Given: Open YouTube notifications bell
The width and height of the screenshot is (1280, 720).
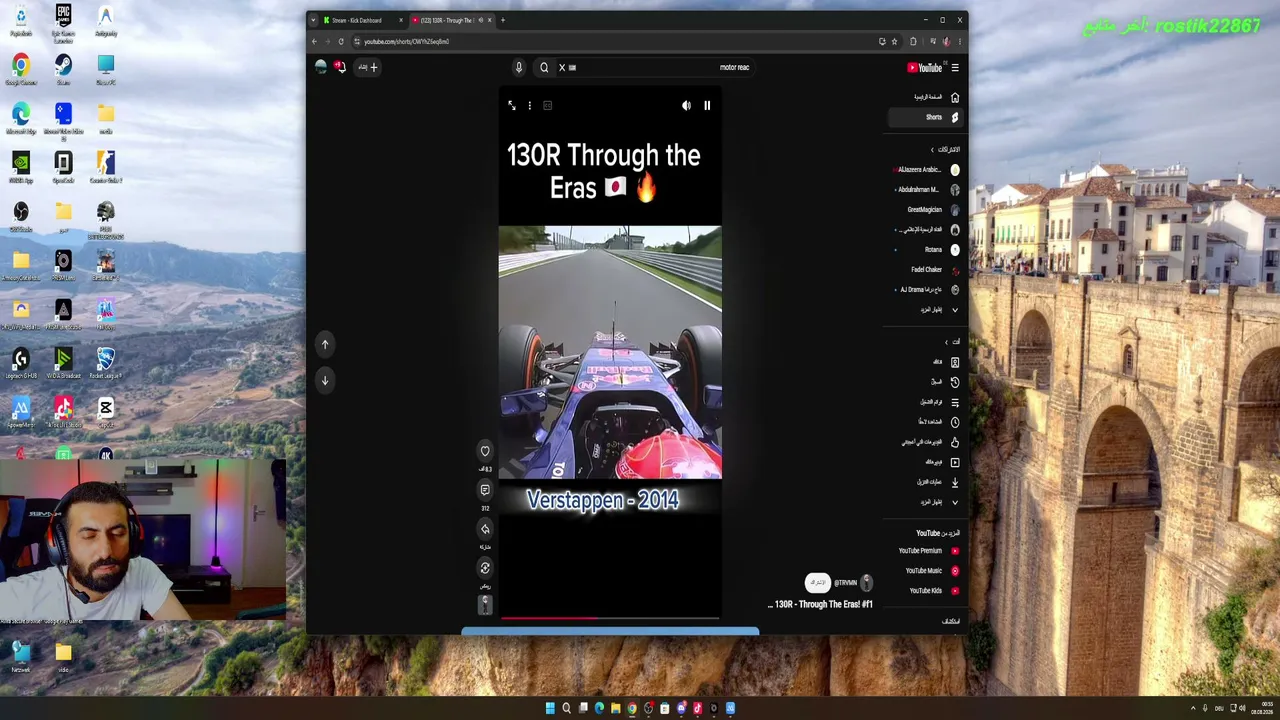Looking at the screenshot, I should pyautogui.click(x=340, y=67).
